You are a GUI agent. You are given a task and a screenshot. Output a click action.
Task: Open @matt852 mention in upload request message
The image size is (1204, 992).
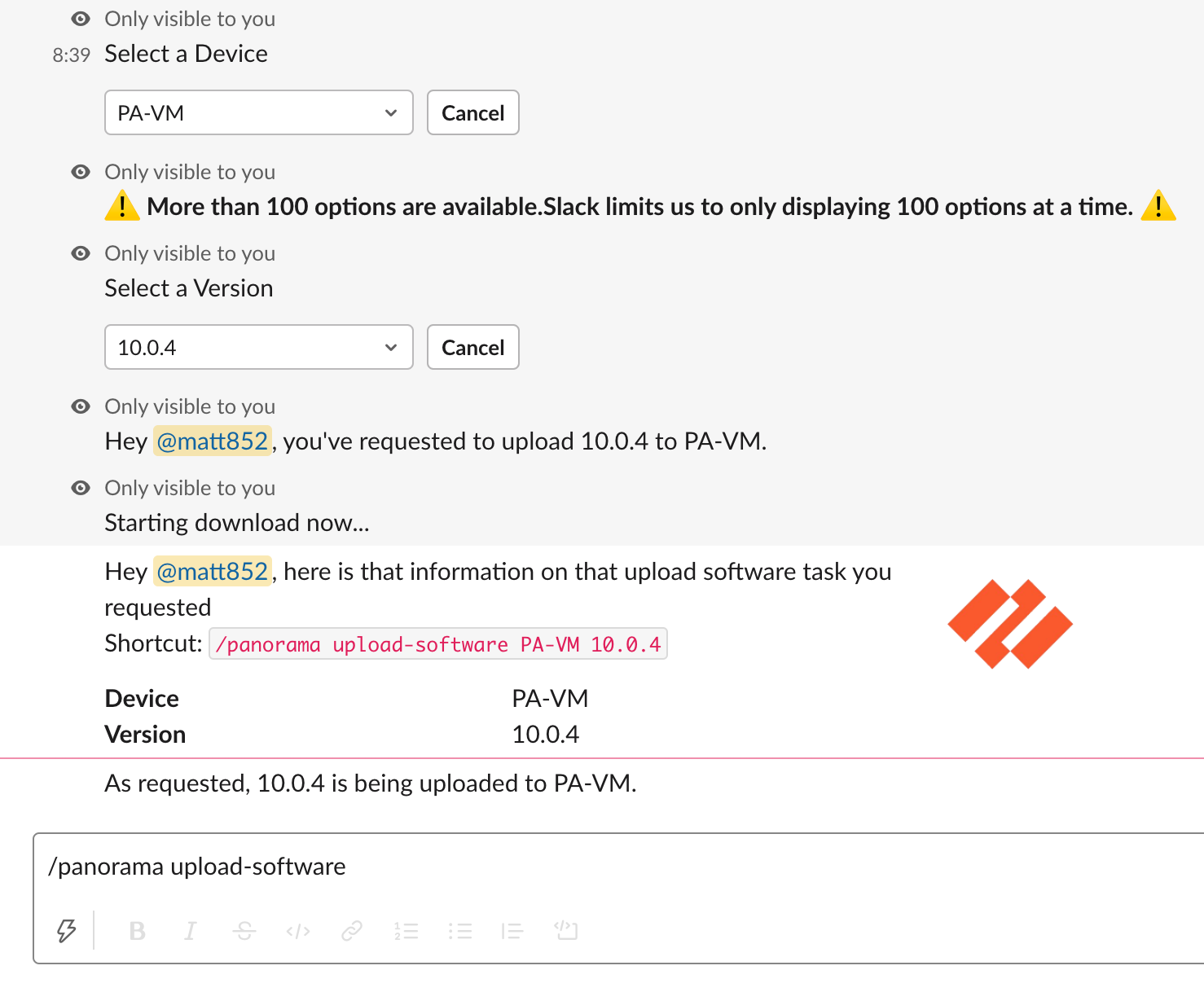coord(213,441)
